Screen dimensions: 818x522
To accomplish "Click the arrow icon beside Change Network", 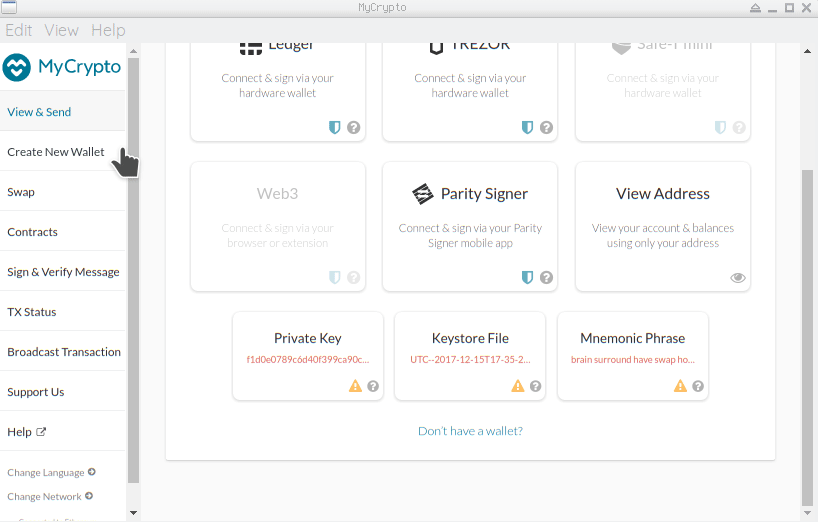I will coord(89,496).
